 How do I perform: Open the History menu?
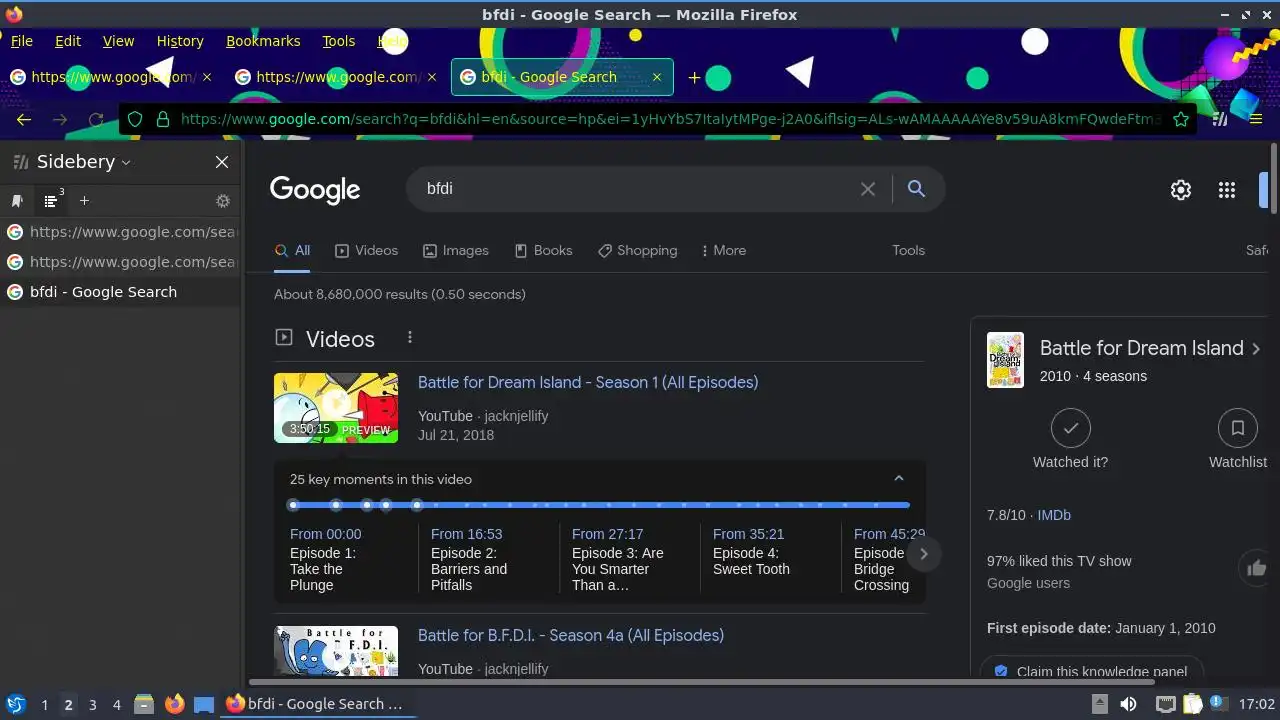(180, 41)
